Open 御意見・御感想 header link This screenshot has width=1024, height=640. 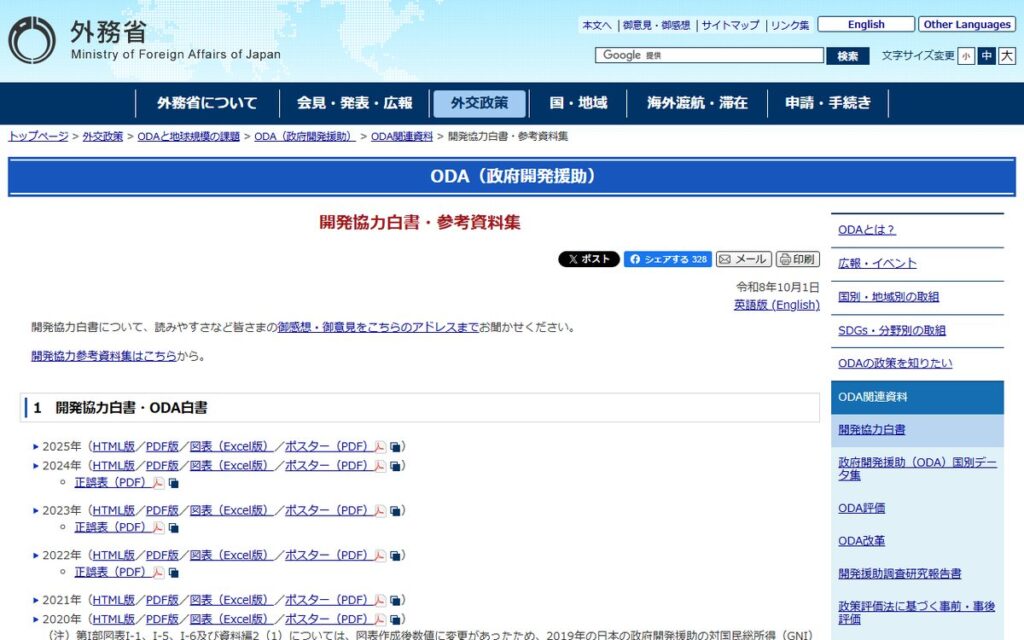pos(656,25)
